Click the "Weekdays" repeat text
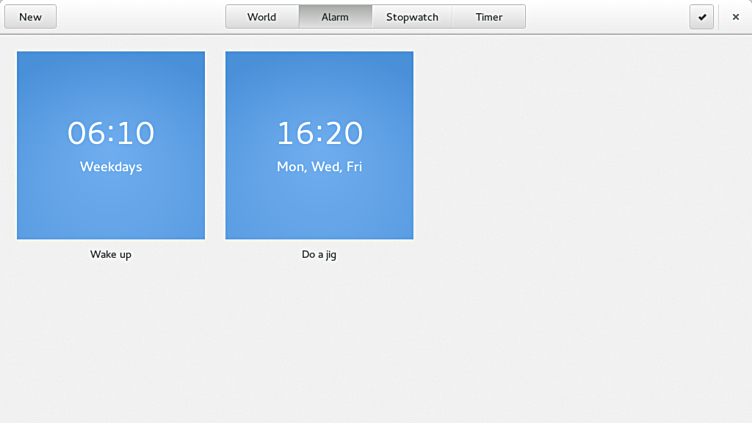752x423 pixels. click(111, 167)
